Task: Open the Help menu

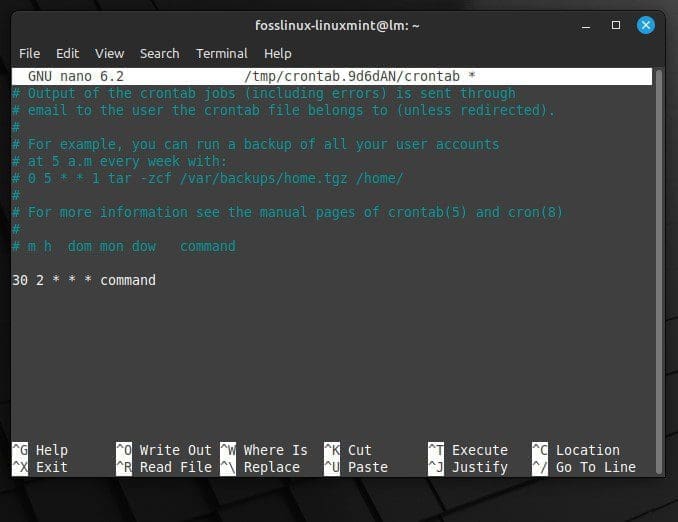Action: click(278, 54)
